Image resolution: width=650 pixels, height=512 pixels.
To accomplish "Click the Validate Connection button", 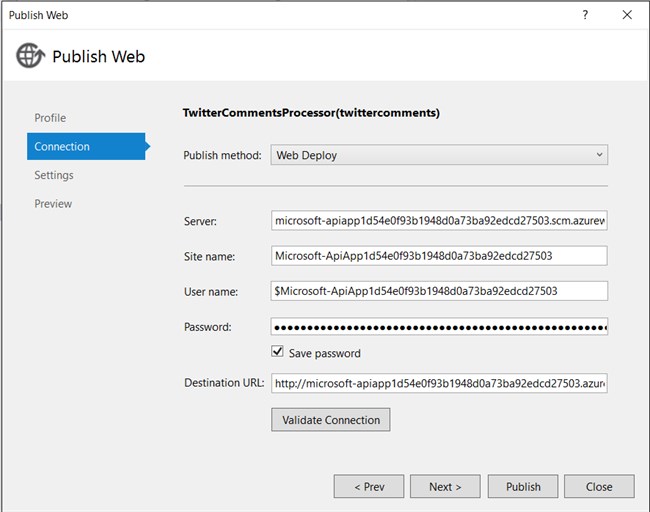I will pos(330,420).
